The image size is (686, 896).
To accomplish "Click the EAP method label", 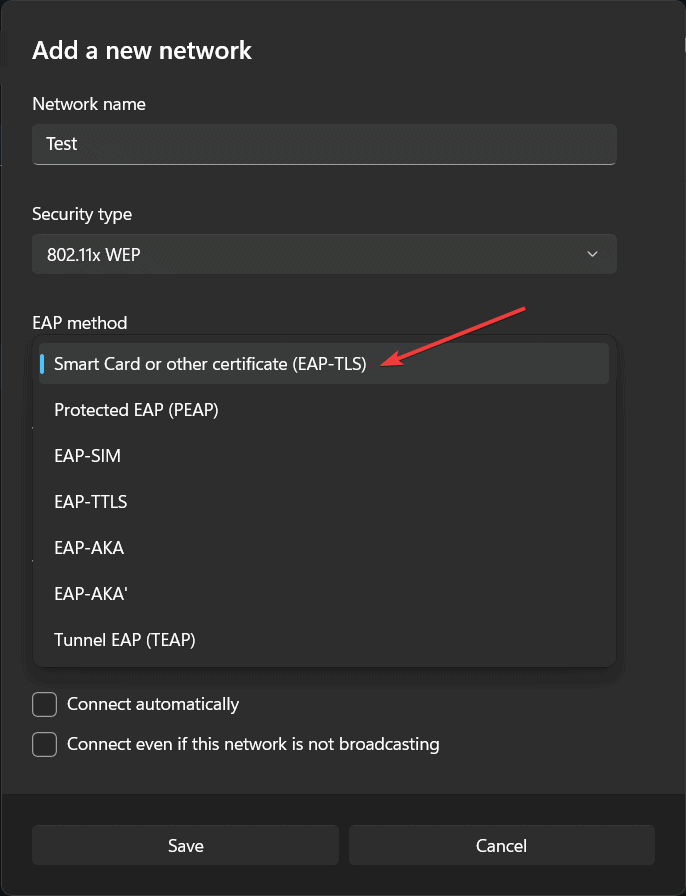I will pos(80,323).
